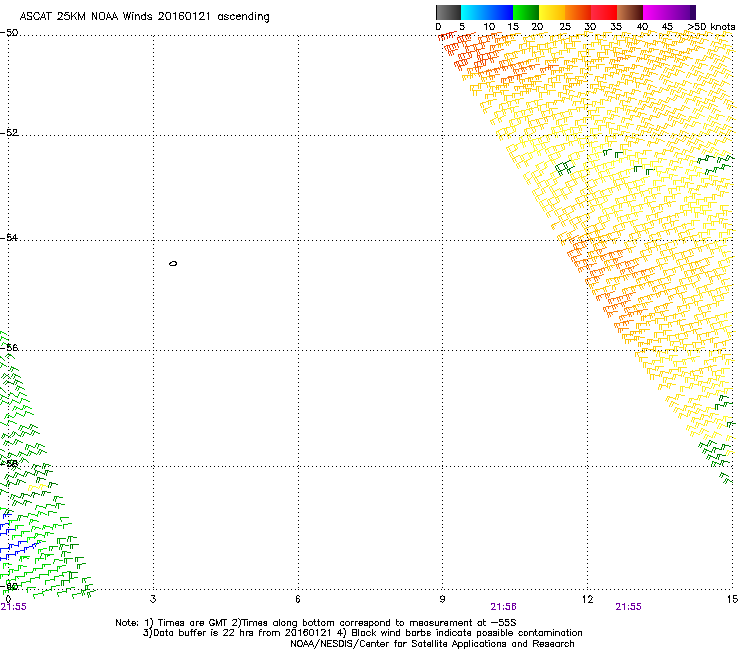Click the longitude 15 axis label
The width and height of the screenshot is (740, 650).
(732, 599)
